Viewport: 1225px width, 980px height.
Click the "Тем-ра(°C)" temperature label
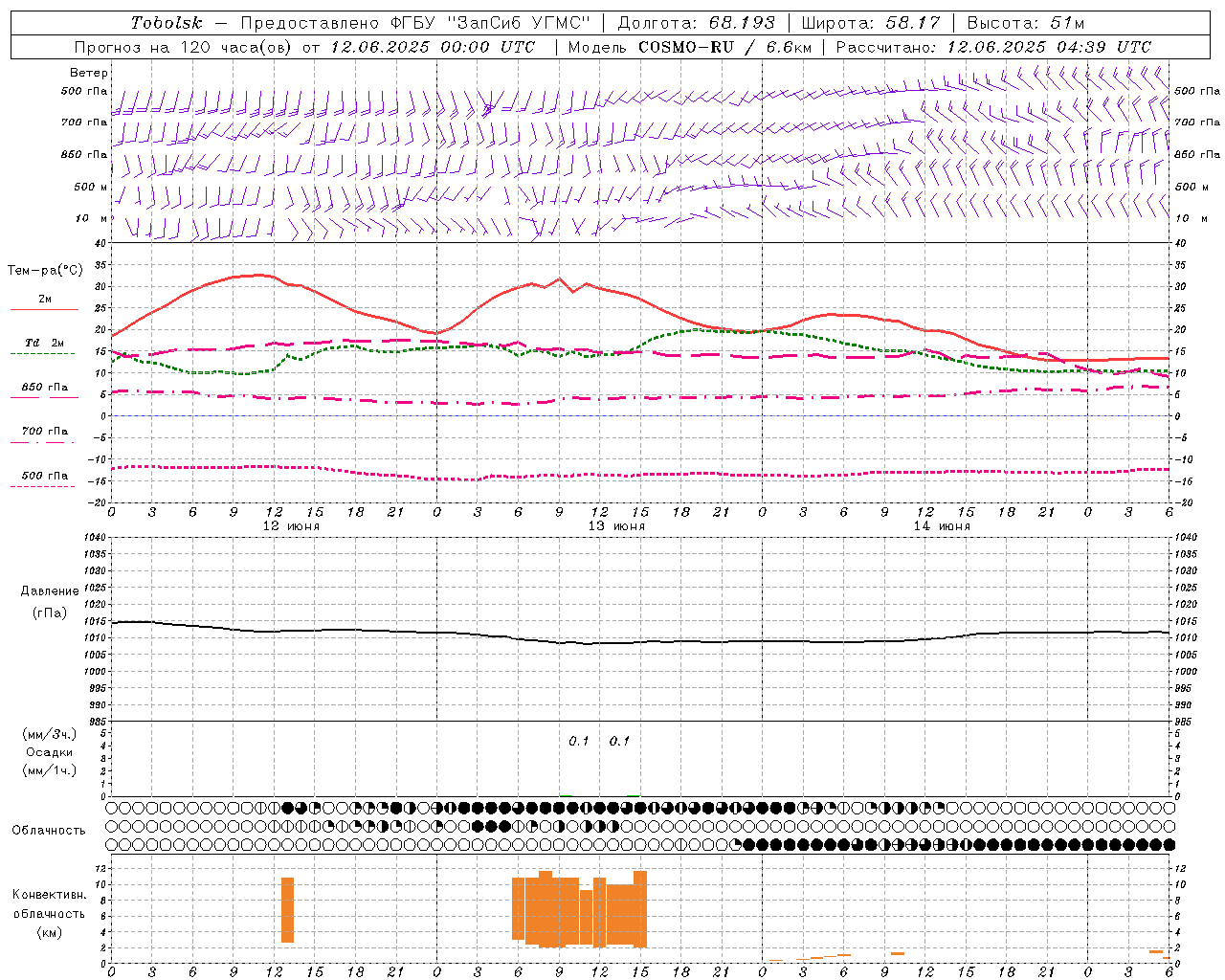45,271
